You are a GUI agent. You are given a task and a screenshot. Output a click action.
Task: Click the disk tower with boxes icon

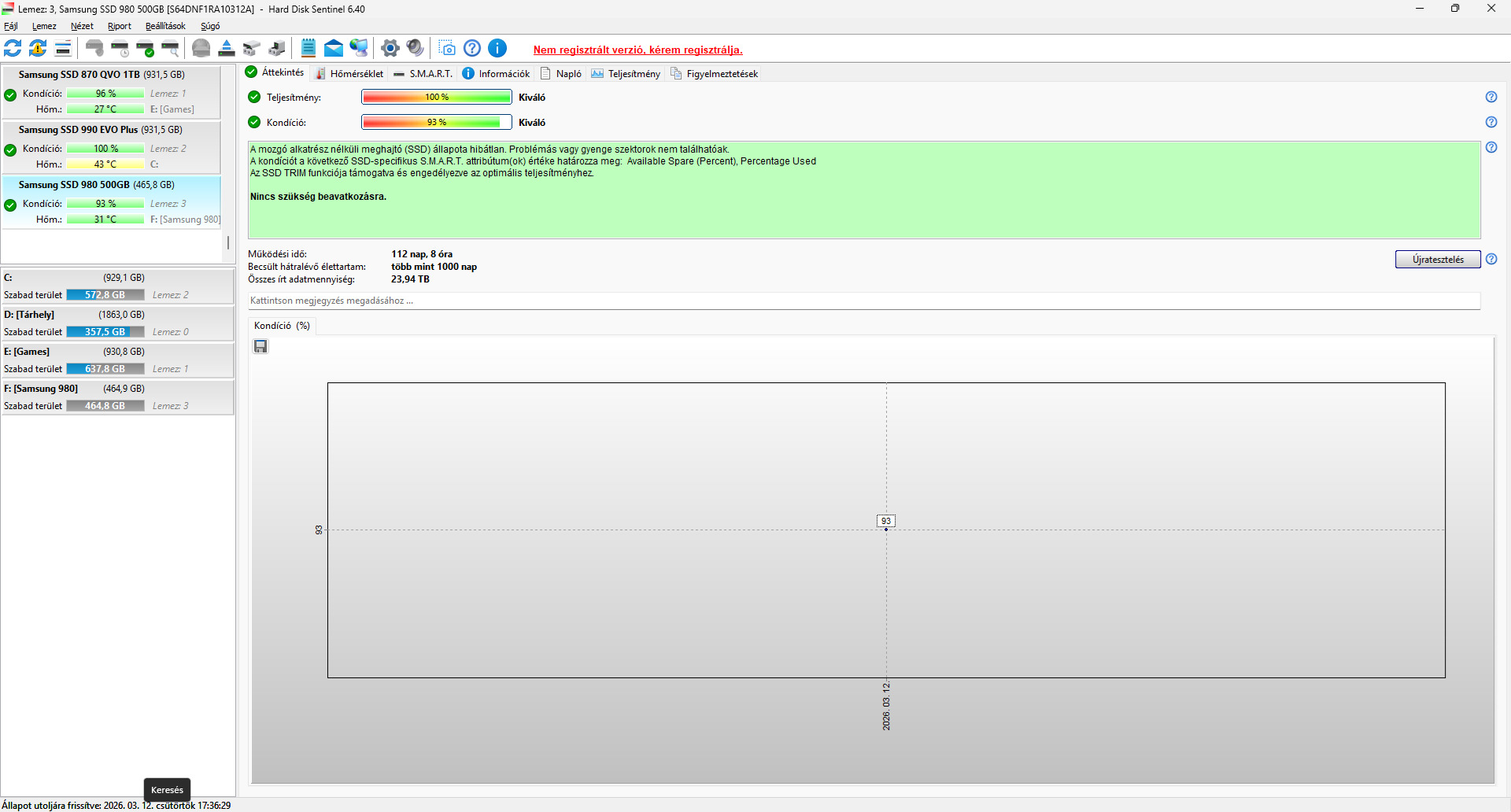277,49
